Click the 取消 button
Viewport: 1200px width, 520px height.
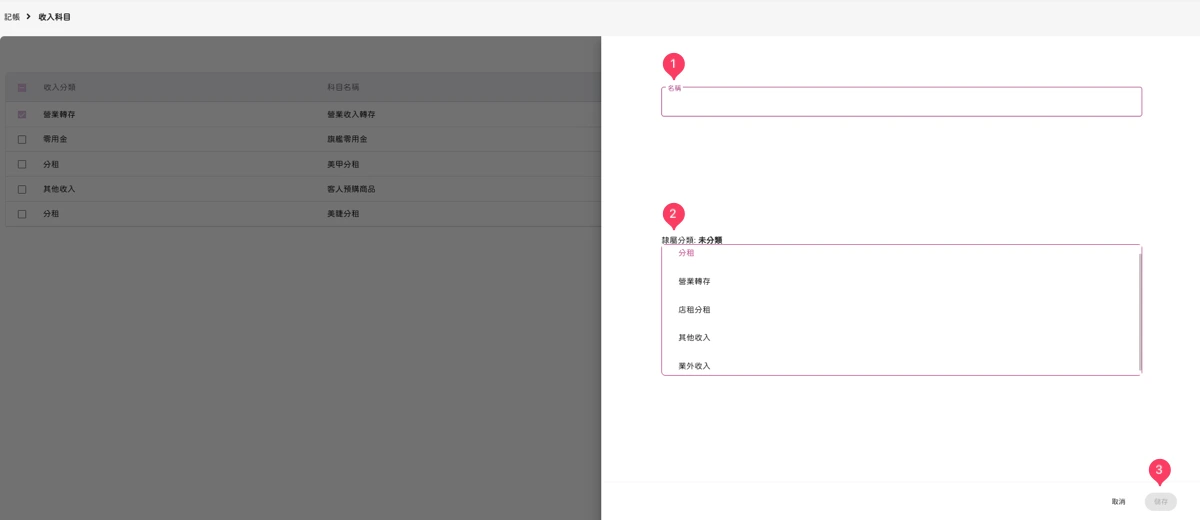(1118, 502)
